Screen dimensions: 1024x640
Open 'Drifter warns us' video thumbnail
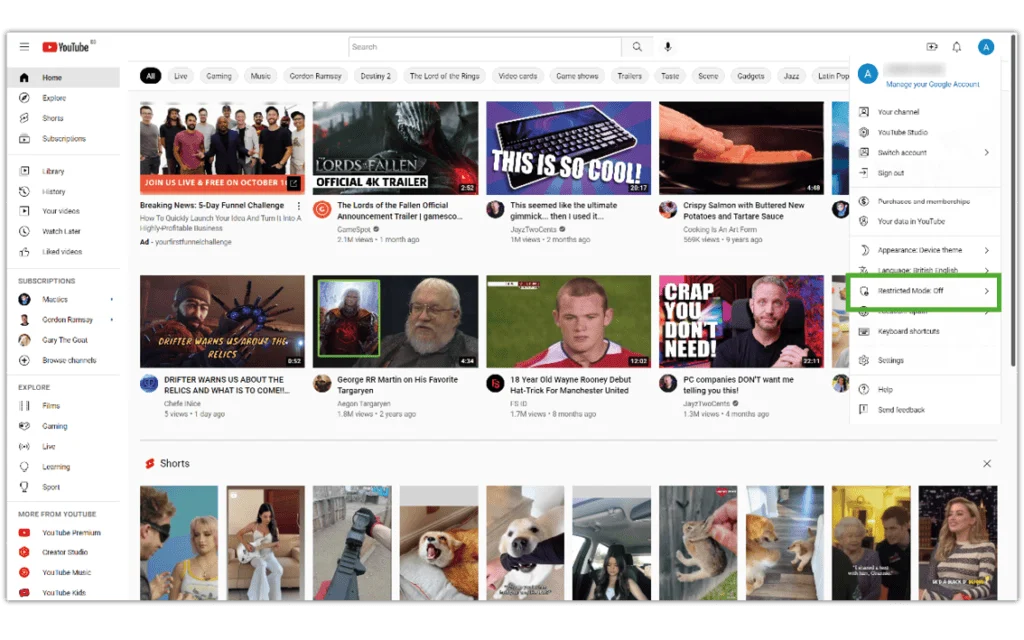222,321
